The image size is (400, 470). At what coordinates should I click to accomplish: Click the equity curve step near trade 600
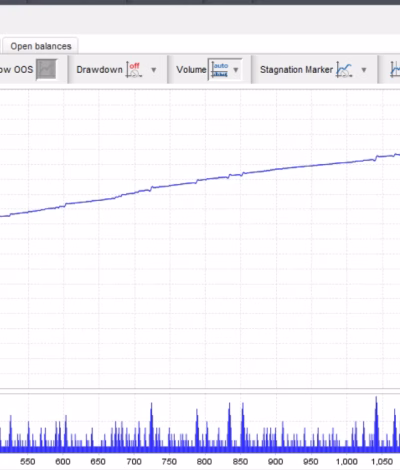(65, 204)
